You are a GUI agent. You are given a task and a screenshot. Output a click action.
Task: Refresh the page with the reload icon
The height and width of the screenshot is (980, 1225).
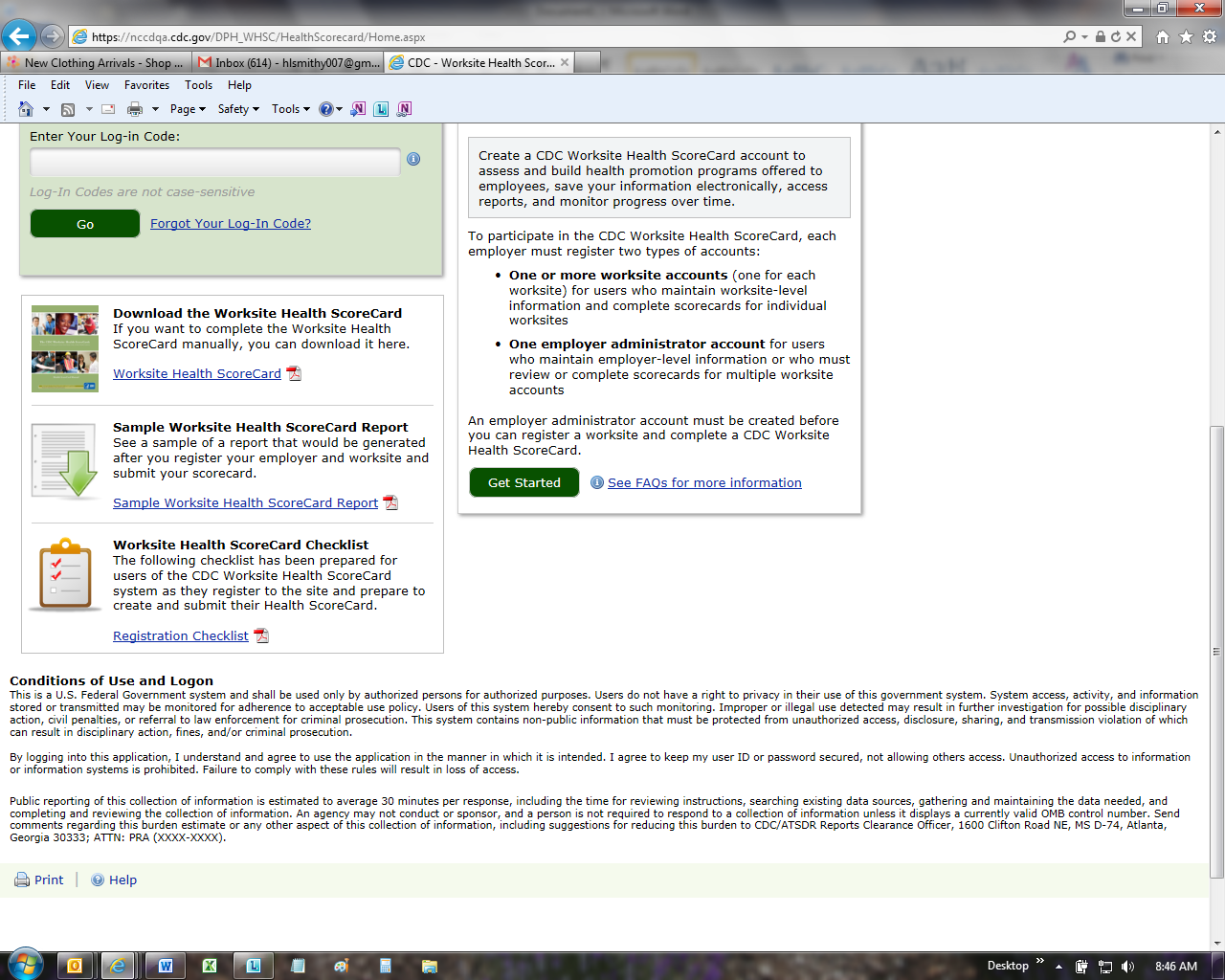click(1116, 36)
